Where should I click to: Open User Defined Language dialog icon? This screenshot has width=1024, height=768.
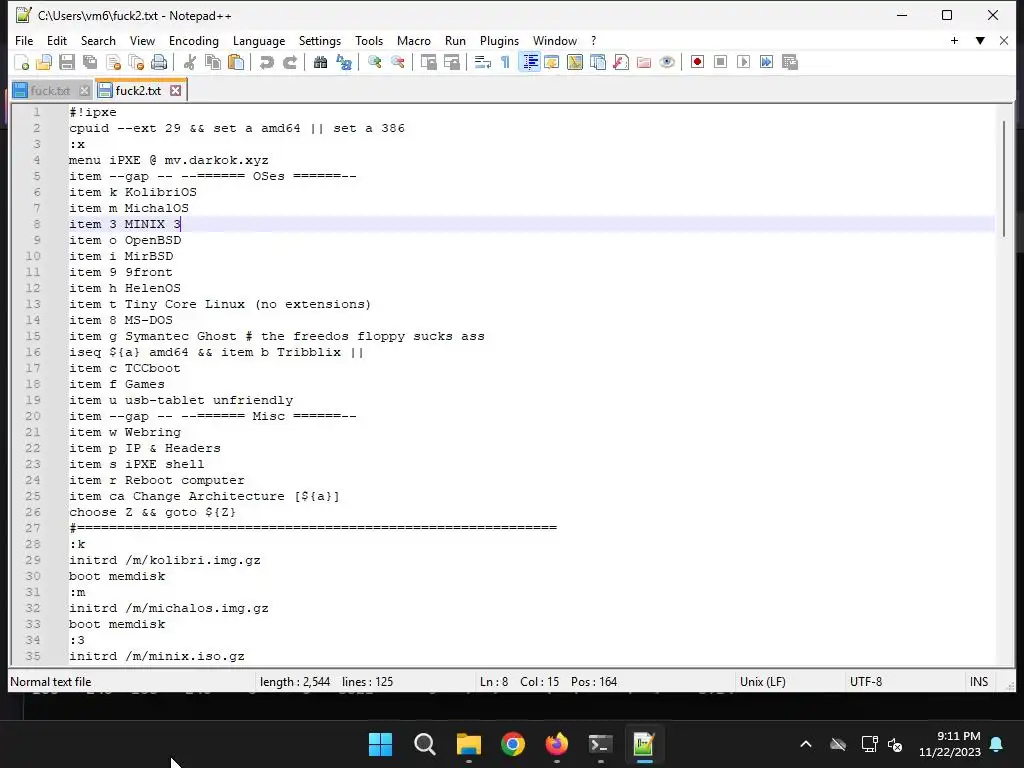(x=552, y=62)
